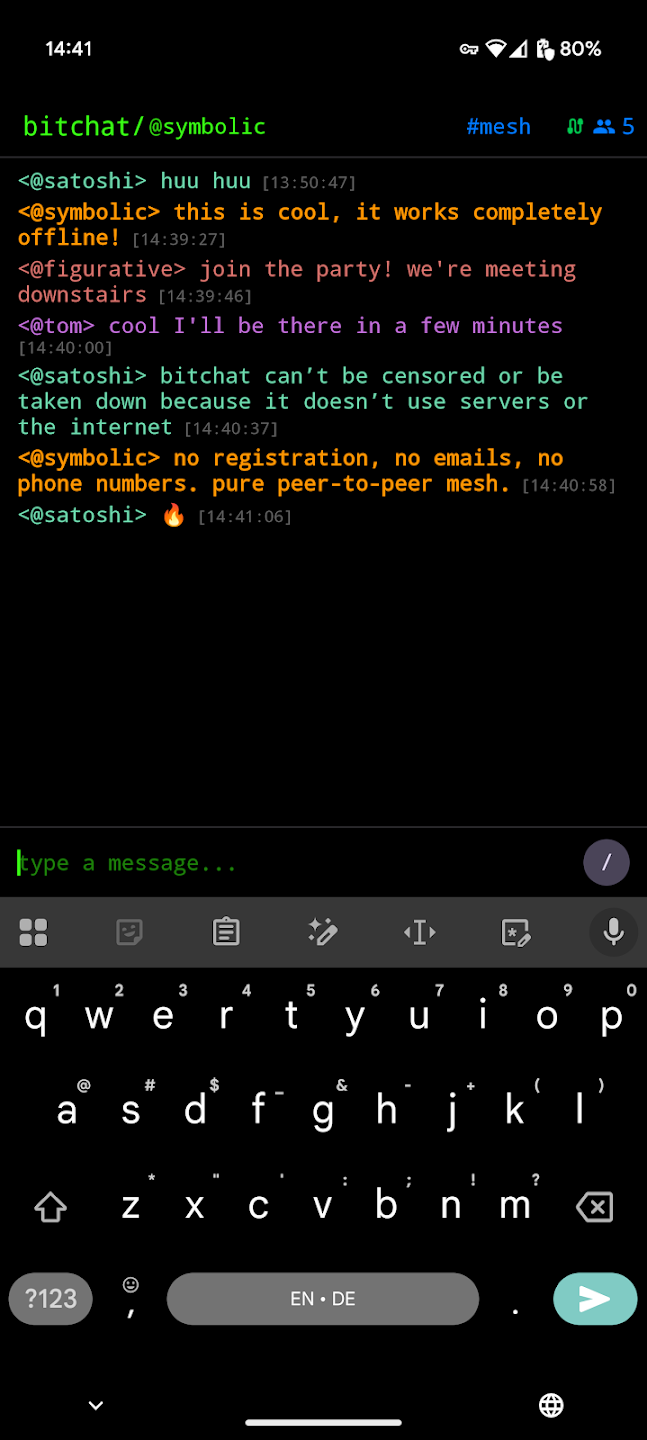
Task: Tap the teal send button
Action: pos(595,1298)
